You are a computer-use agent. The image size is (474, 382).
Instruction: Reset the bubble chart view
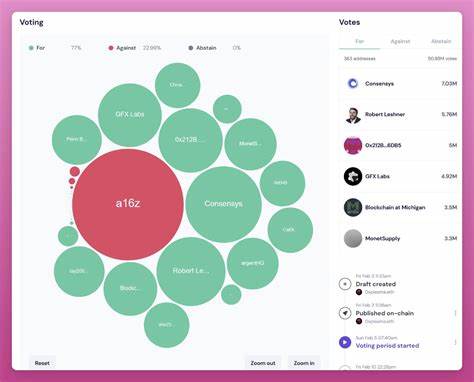tap(42, 363)
